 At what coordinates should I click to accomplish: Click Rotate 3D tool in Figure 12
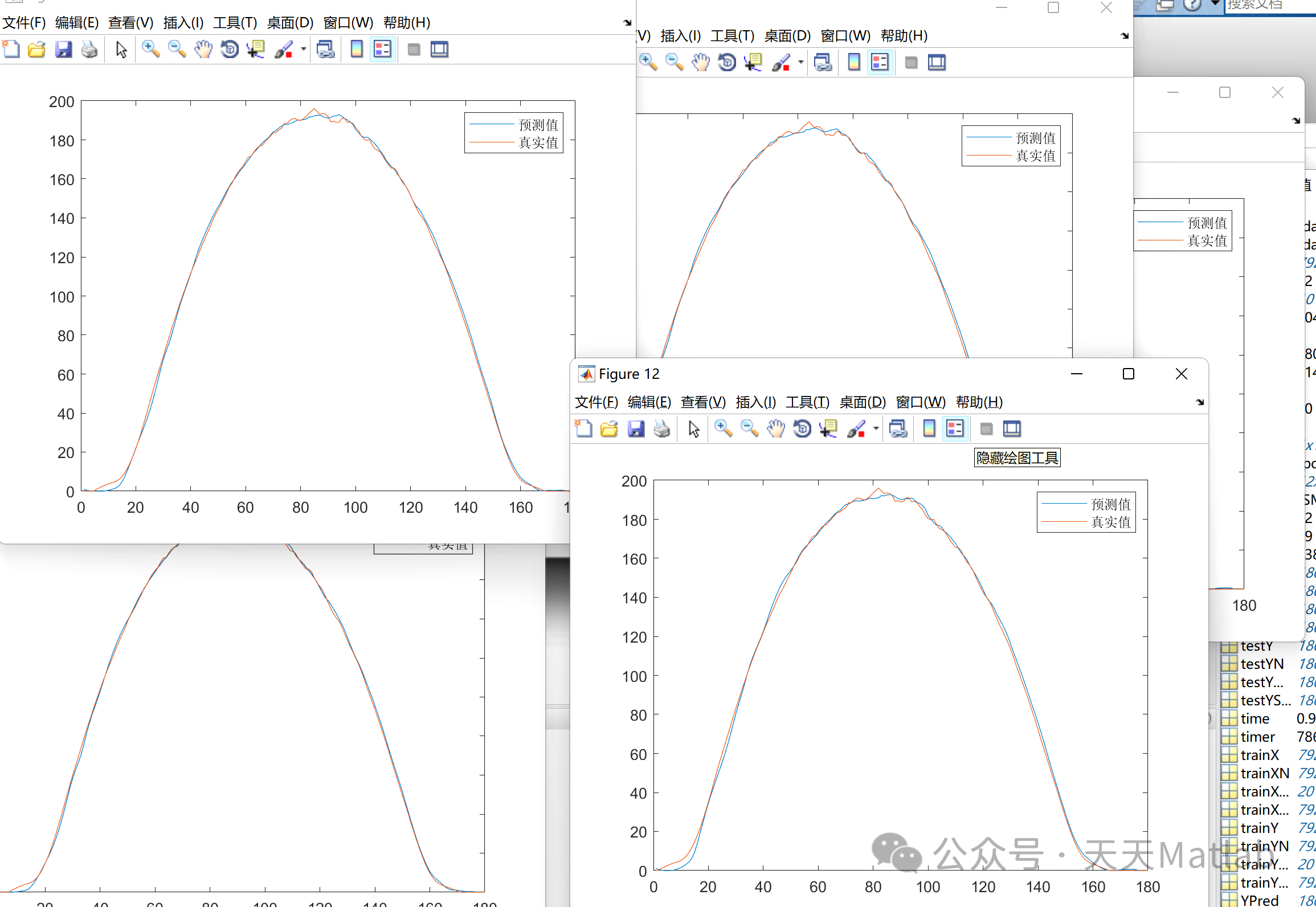(x=802, y=428)
